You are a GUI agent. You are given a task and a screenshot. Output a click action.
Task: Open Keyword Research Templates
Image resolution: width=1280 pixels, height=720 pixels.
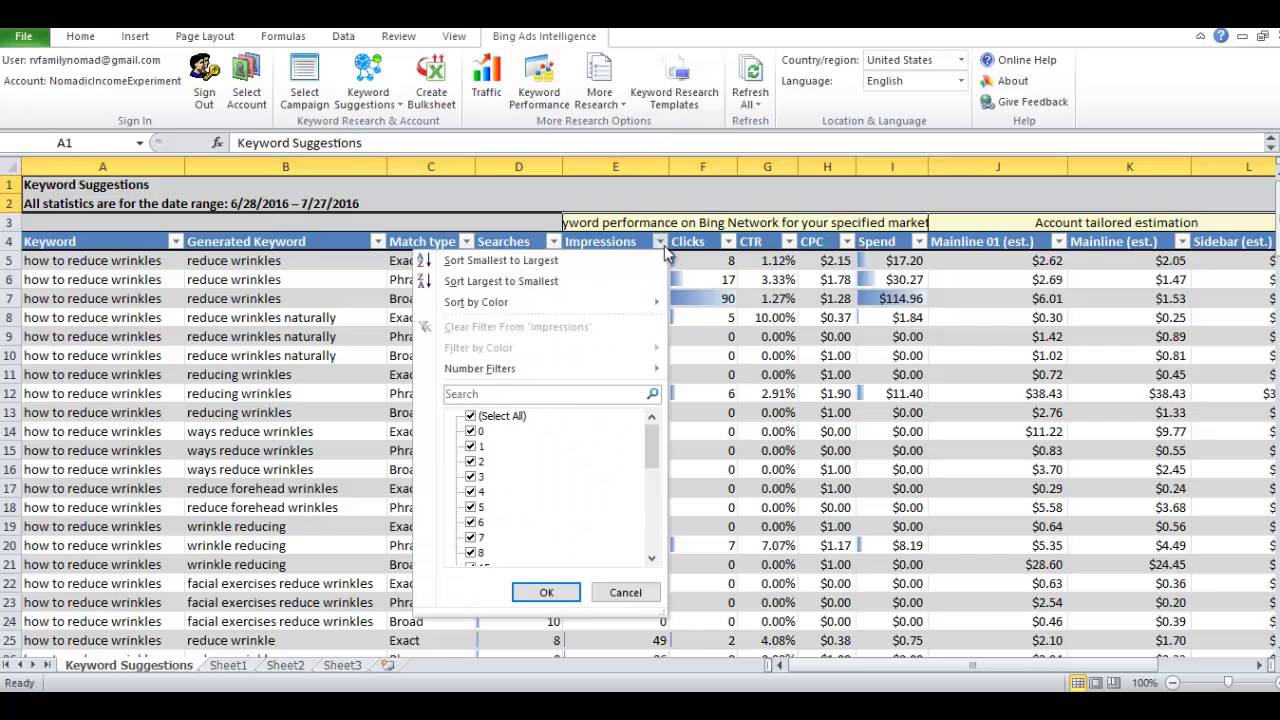(674, 82)
